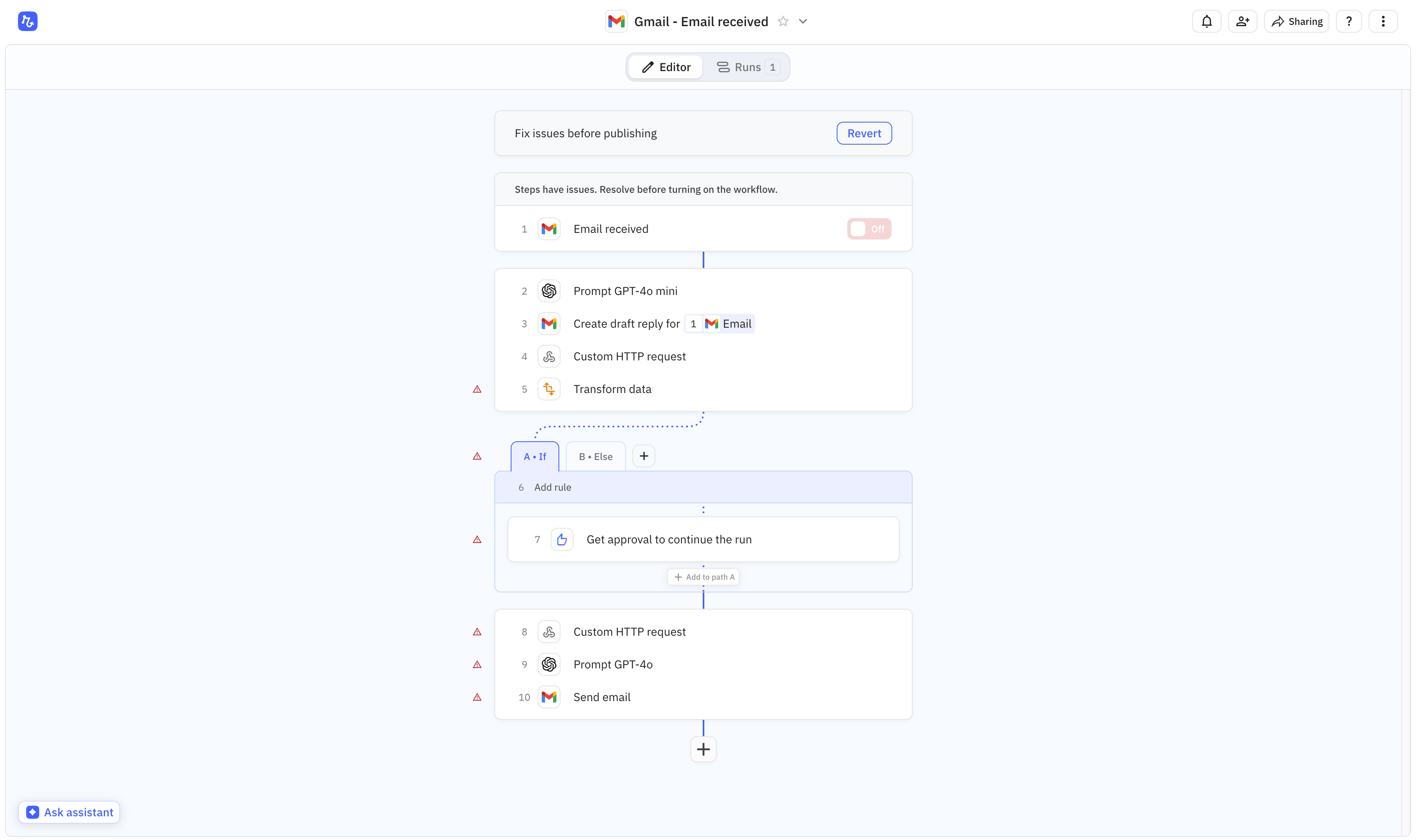Click the thumbs-up approval step icon

[x=561, y=539]
